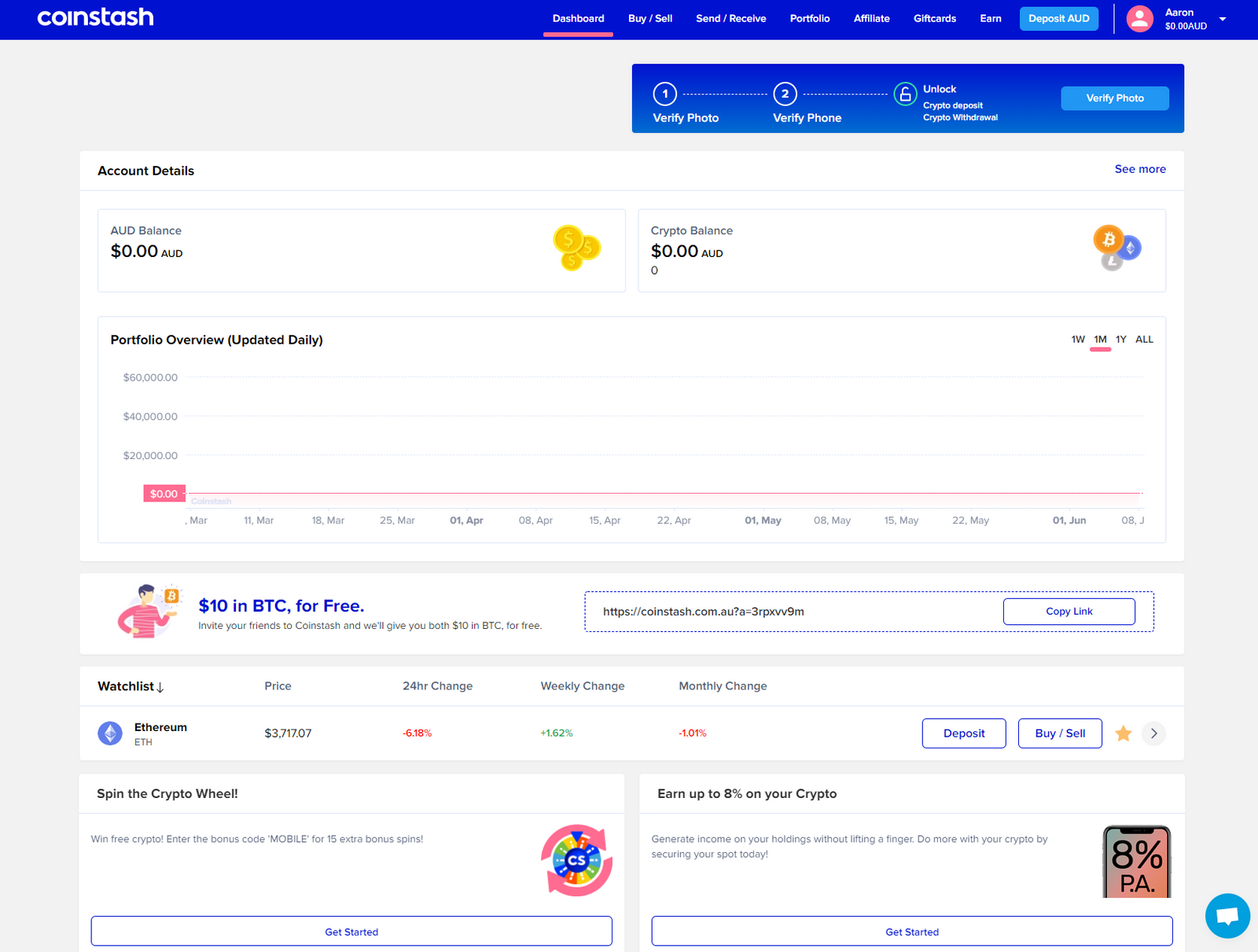Click step 1 circle for Verify Photo

tap(665, 94)
